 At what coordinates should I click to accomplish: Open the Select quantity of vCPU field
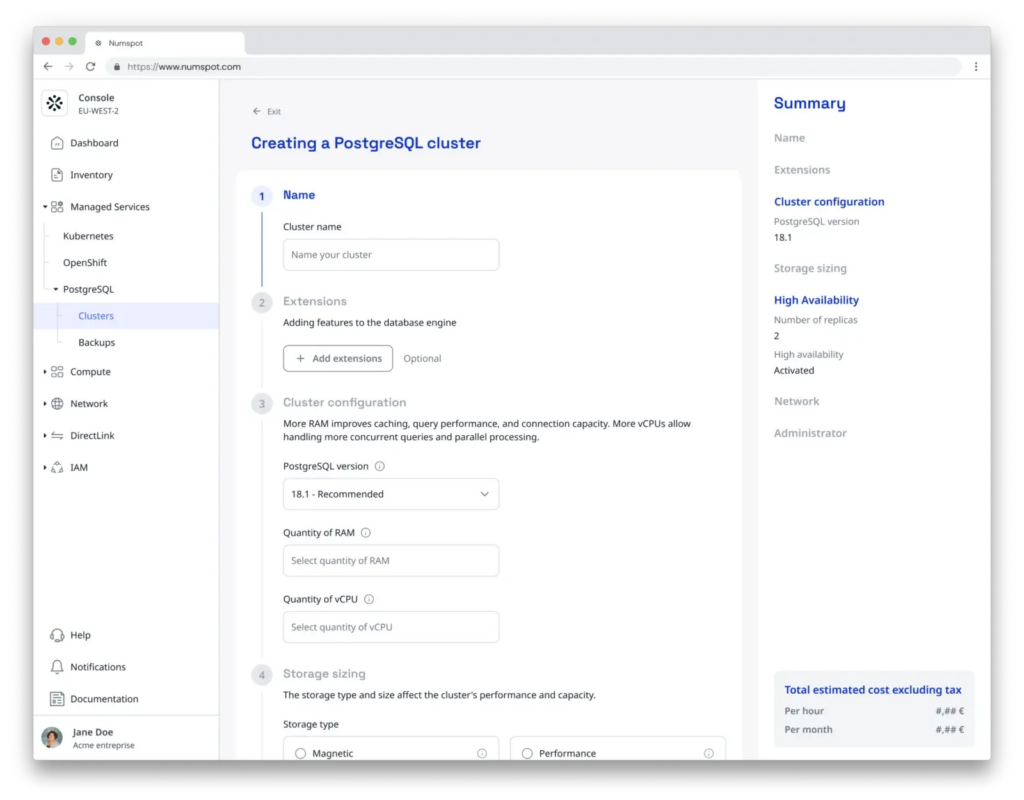(391, 627)
